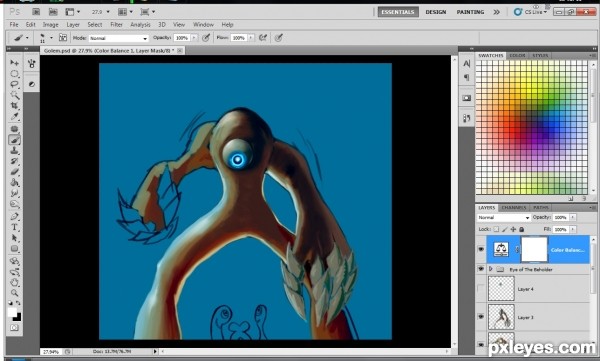Screen dimensions: 600x361
Task: Open CS Live menu
Action: point(530,12)
